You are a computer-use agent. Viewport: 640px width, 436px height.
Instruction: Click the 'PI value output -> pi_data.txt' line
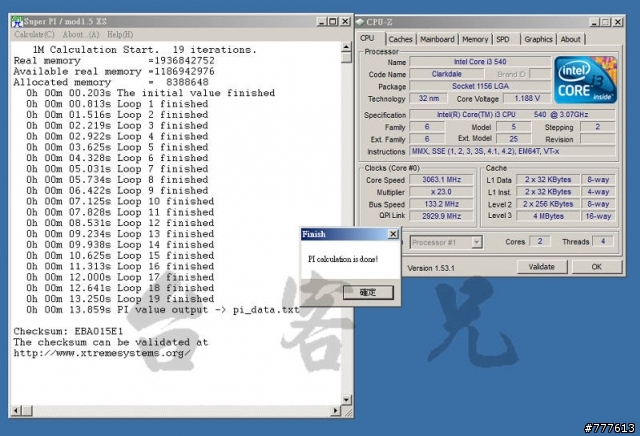[162, 310]
